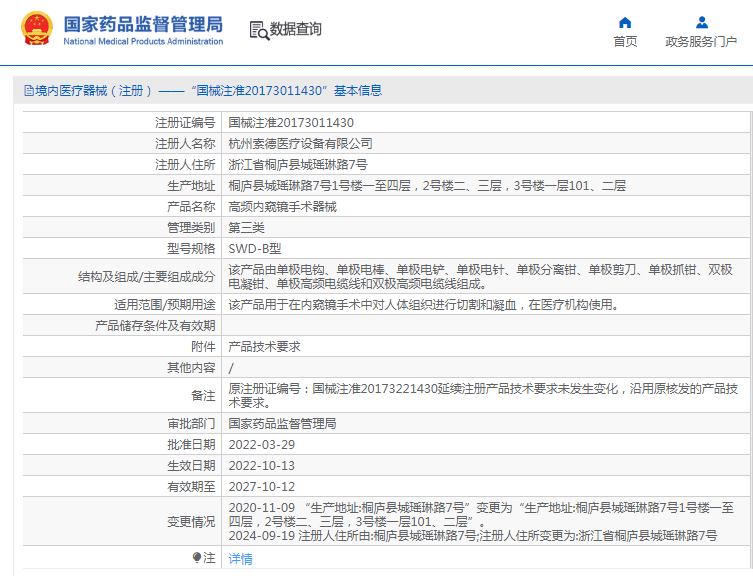Click the 境内医疗器械（注册）基本信息 heading
The width and height of the screenshot is (753, 576).
point(208,91)
